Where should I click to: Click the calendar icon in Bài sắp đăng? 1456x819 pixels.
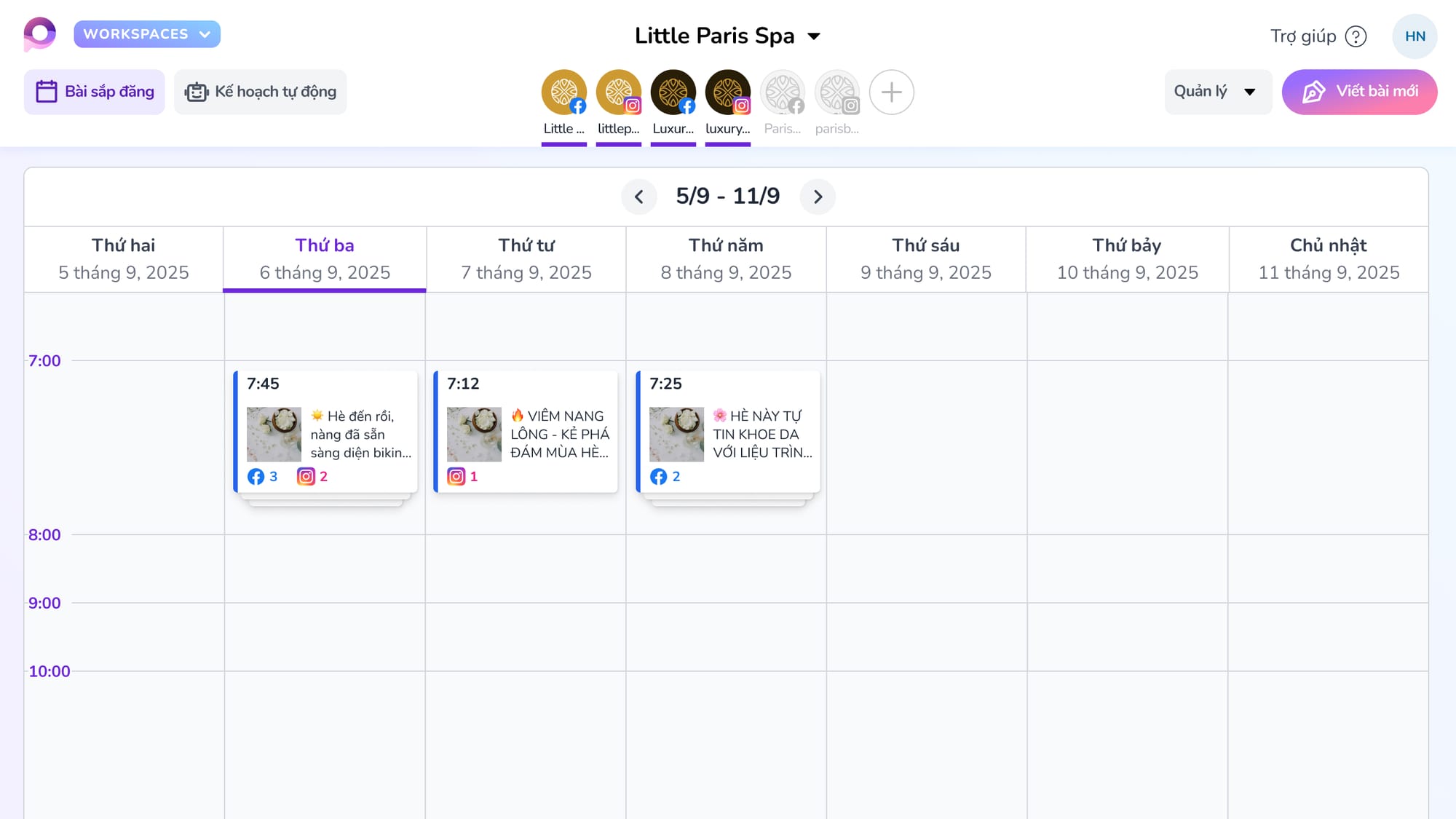pos(47,92)
